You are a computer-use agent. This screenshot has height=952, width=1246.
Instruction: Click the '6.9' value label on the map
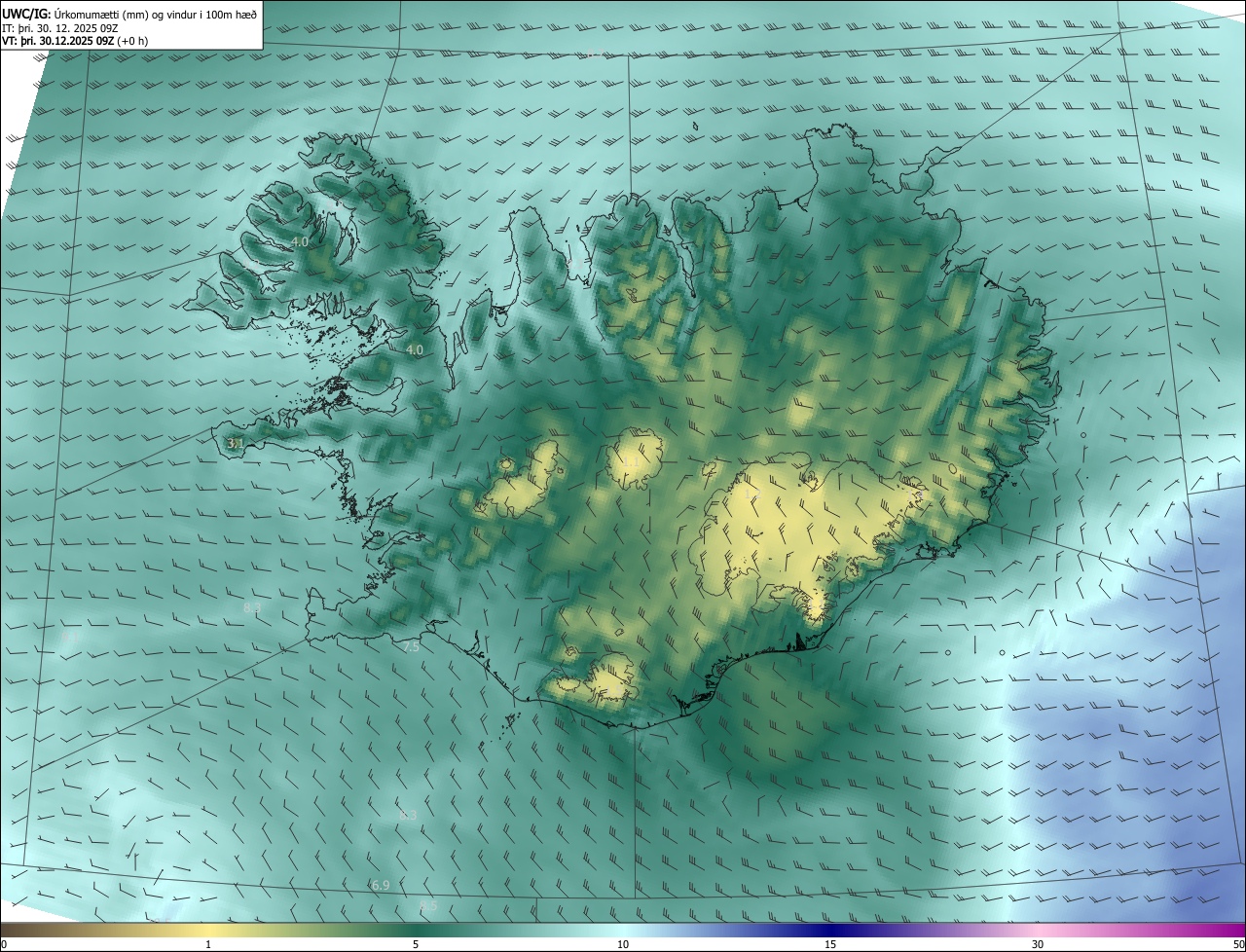coord(381,885)
